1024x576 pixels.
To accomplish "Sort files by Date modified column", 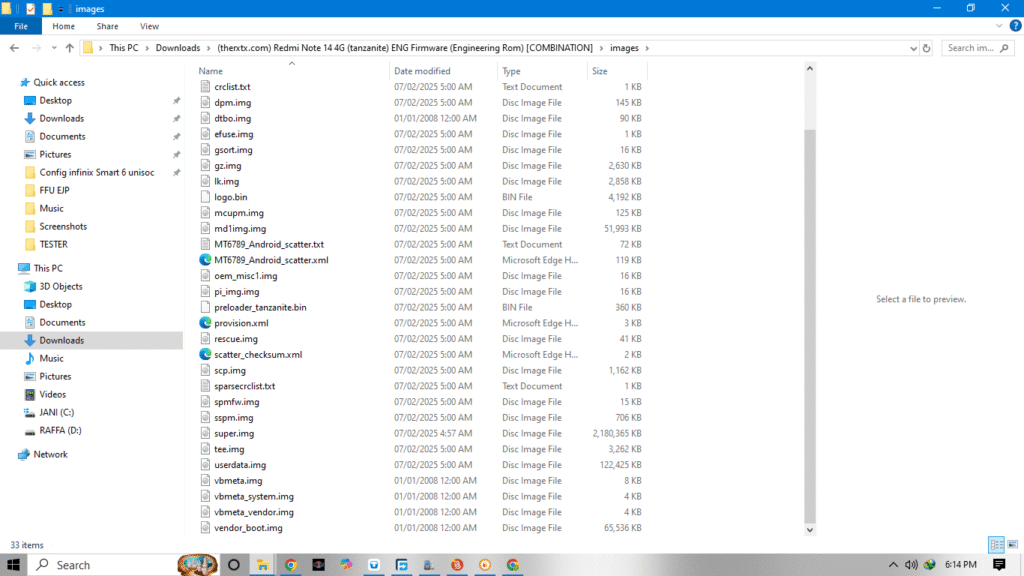I will tap(422, 71).
